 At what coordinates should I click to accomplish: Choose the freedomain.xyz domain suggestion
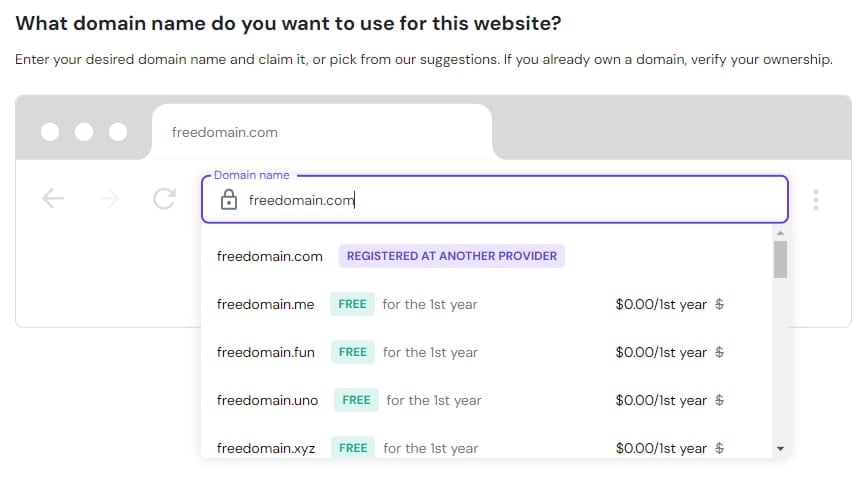pos(266,448)
